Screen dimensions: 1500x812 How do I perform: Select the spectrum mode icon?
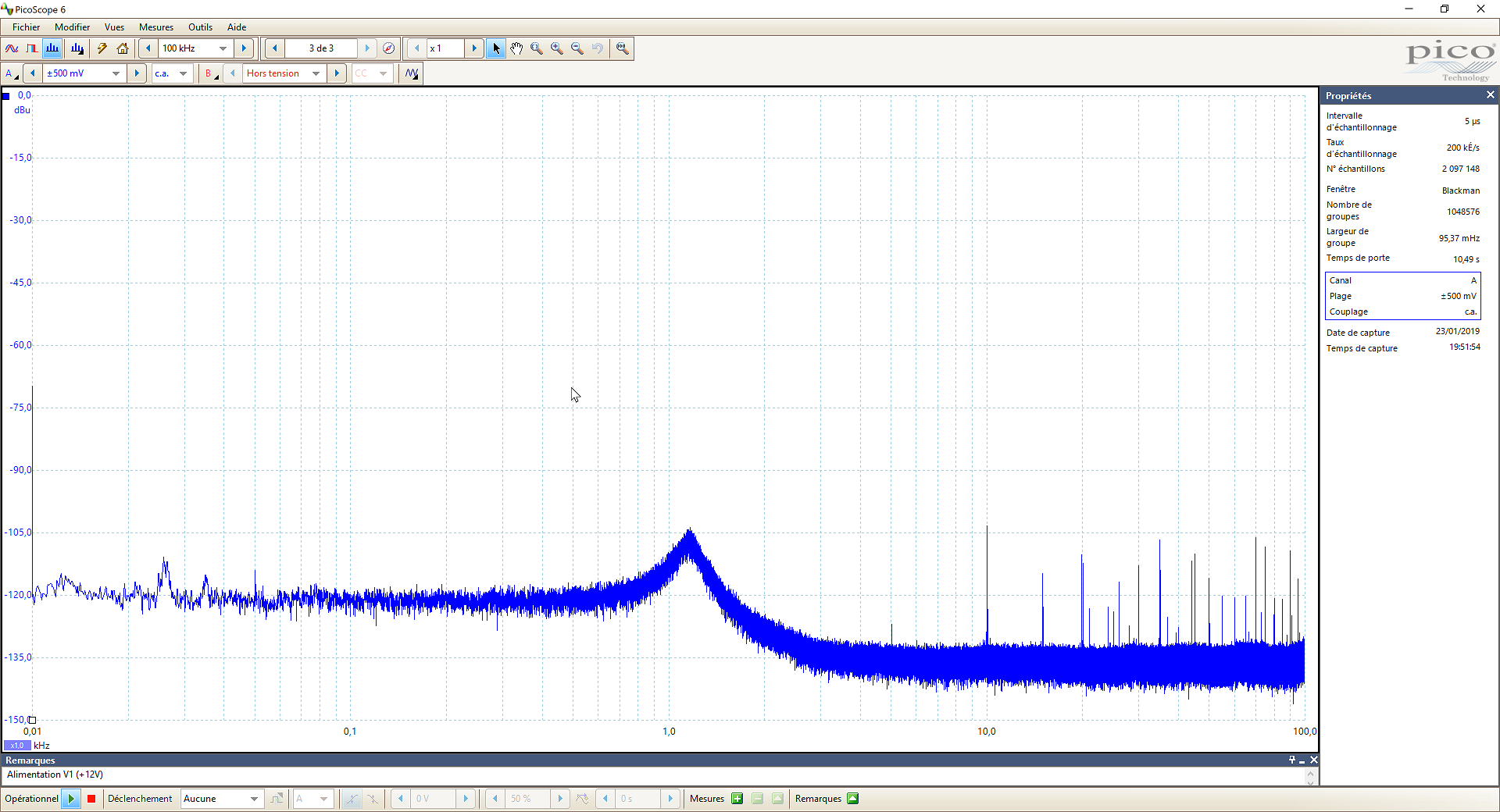(x=52, y=48)
